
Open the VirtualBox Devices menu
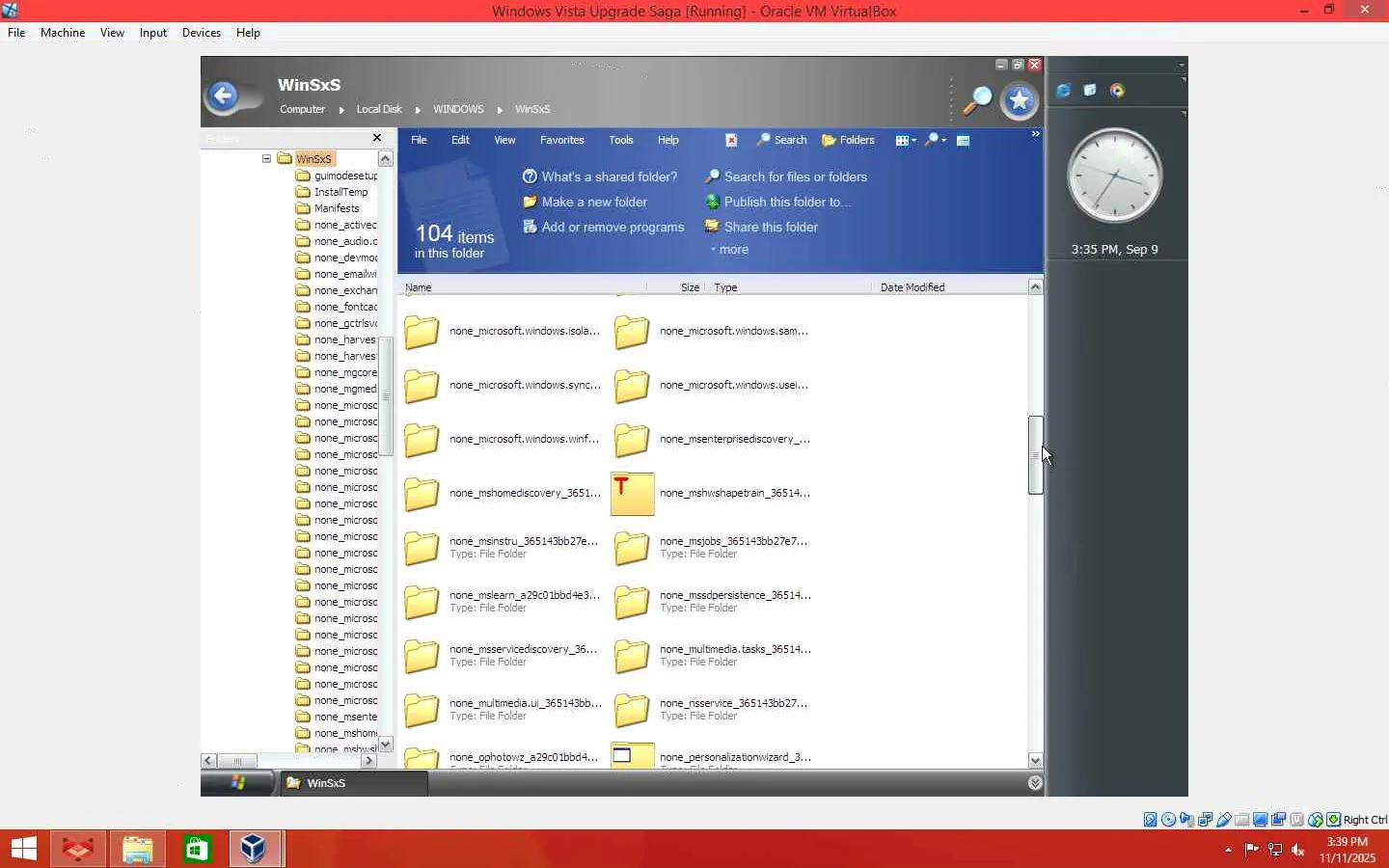pos(202,33)
